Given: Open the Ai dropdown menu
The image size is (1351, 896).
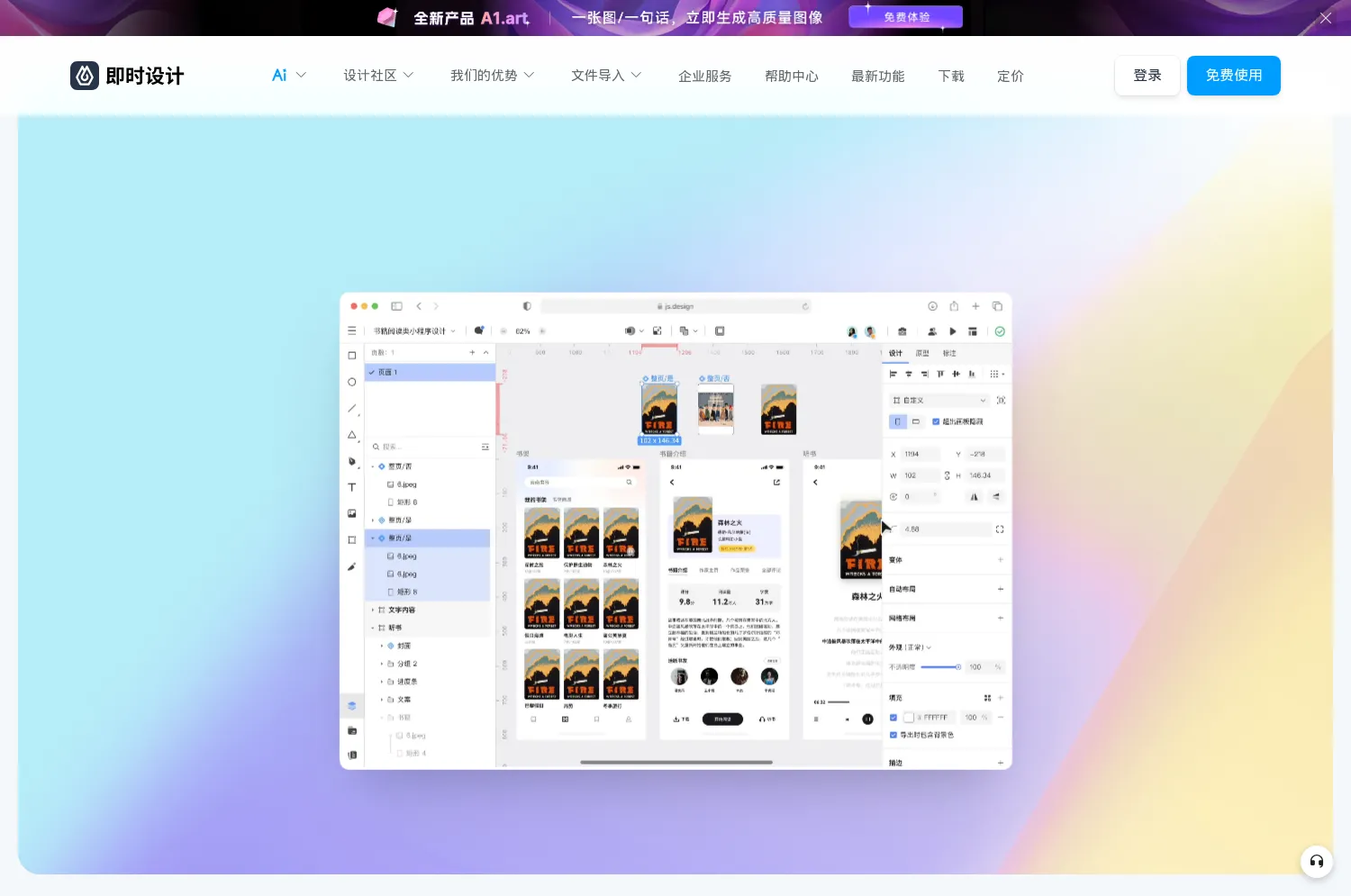Looking at the screenshot, I should [x=288, y=76].
